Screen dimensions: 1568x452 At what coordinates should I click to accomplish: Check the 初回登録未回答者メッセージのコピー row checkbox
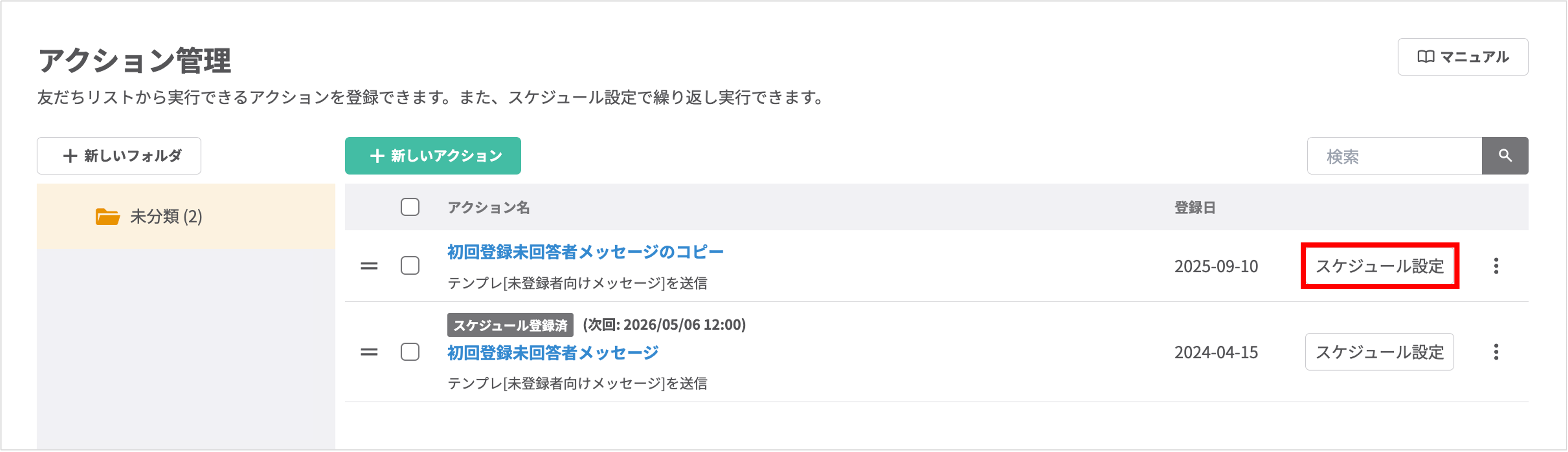point(410,266)
